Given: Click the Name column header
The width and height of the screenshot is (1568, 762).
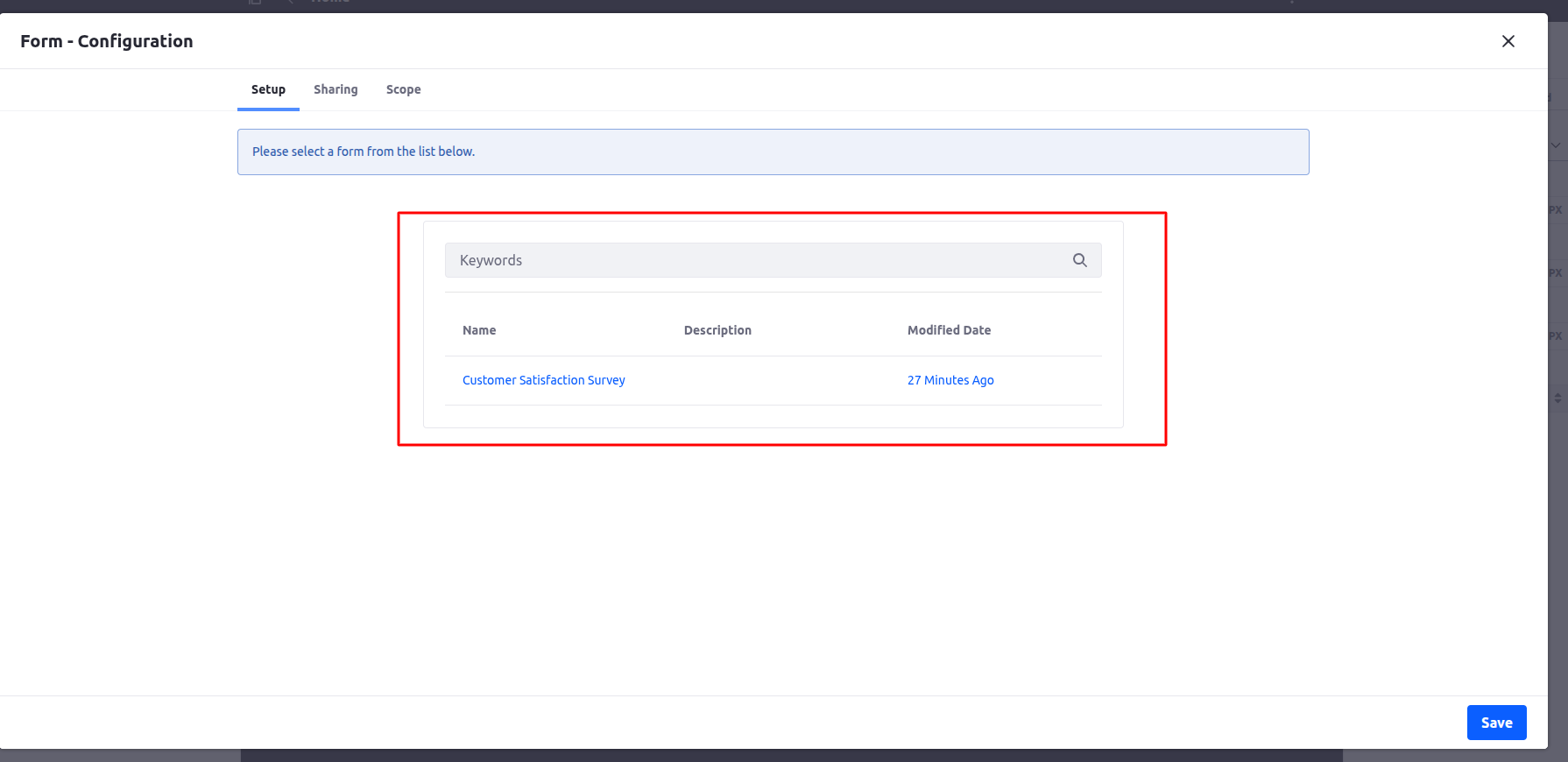Looking at the screenshot, I should point(479,330).
